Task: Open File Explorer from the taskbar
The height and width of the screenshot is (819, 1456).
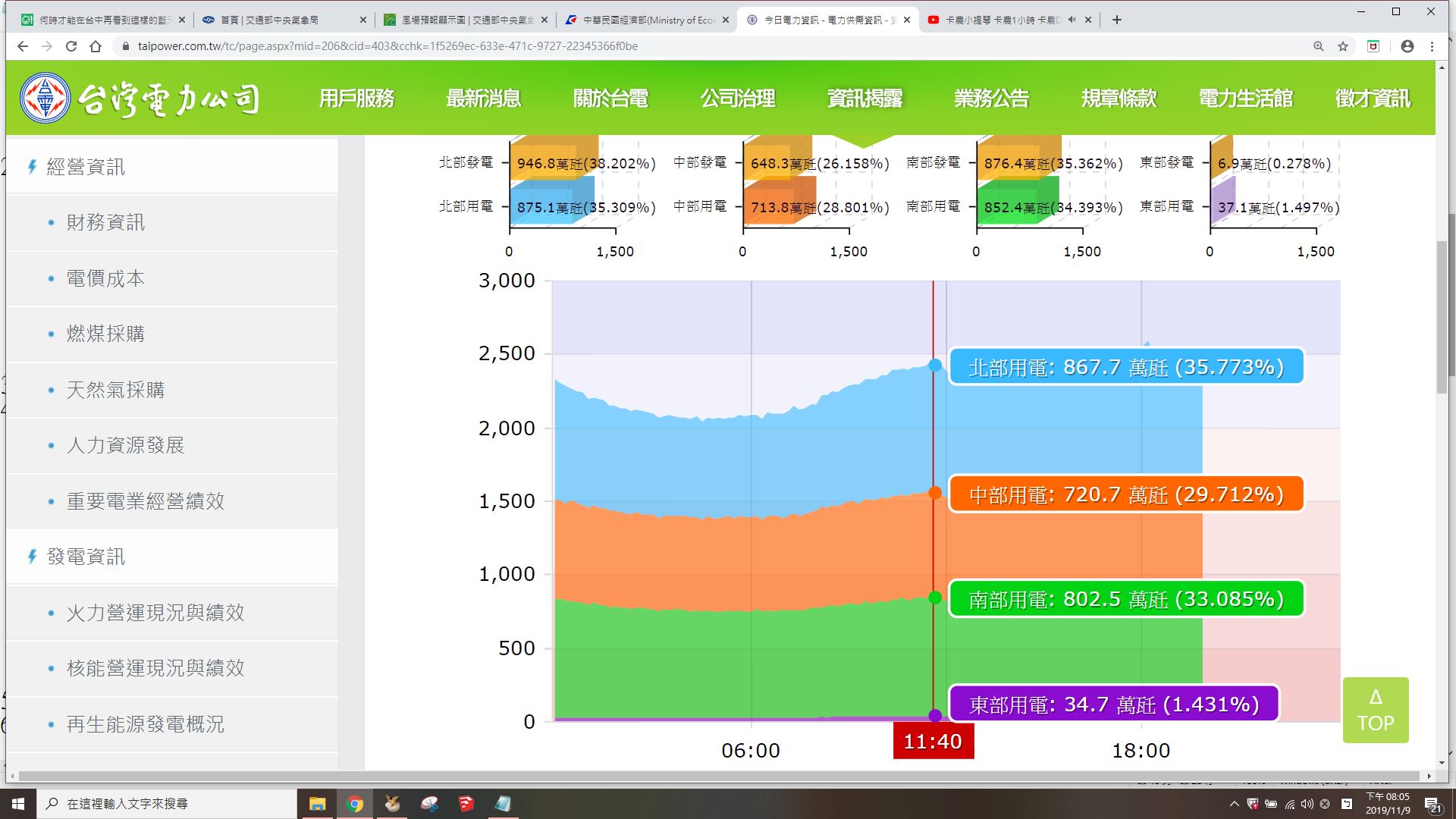Action: (x=318, y=803)
